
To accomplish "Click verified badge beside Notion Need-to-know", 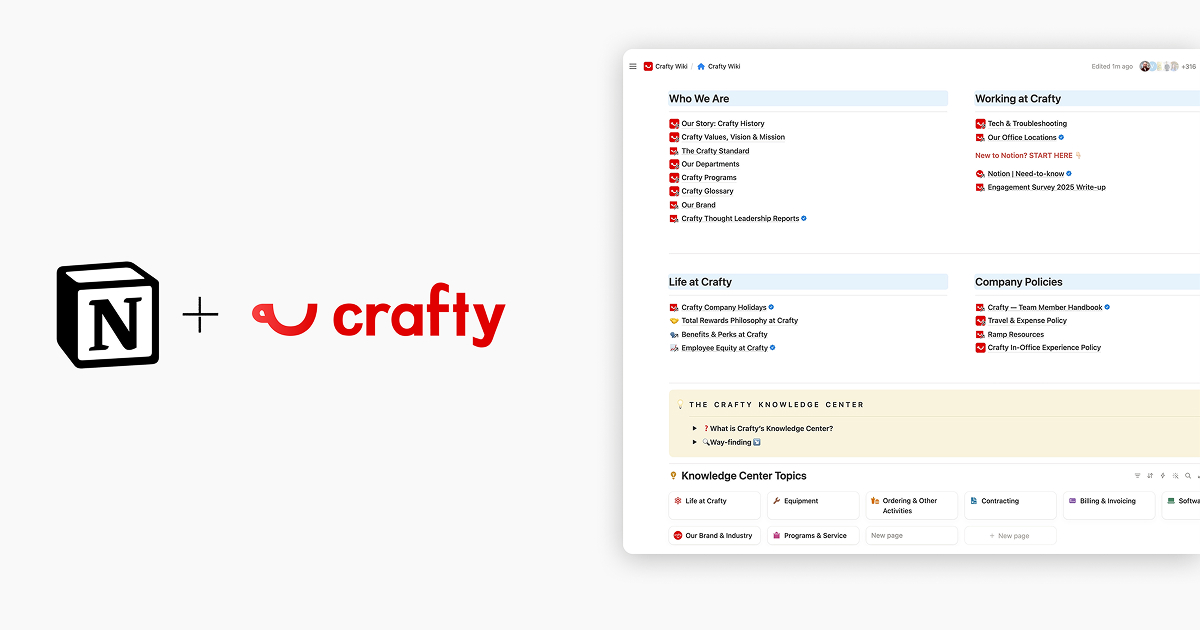I will [x=1069, y=174].
